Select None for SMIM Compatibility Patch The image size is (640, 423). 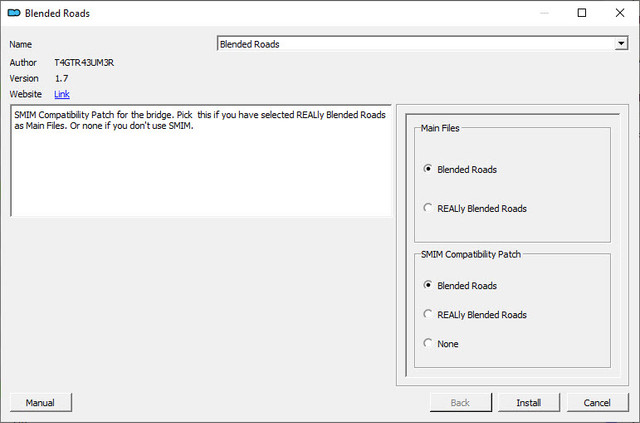441,343
